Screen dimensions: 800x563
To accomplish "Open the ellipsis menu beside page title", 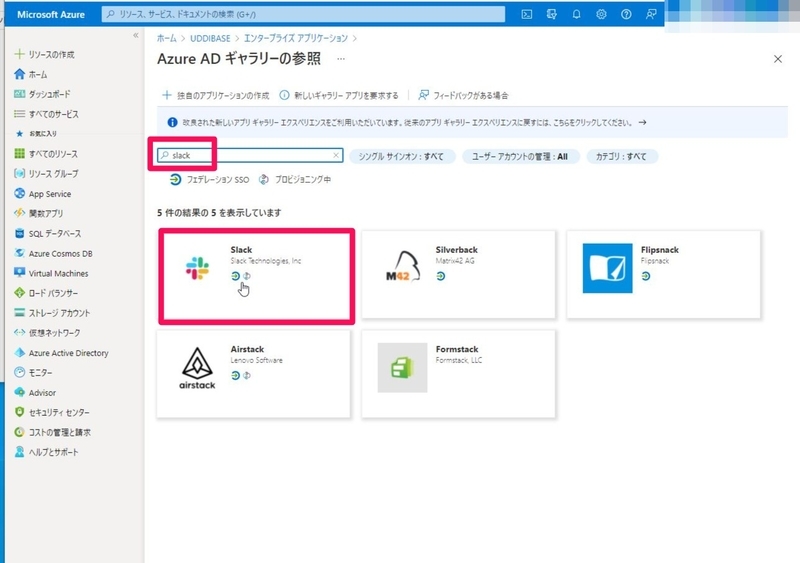I will pos(341,59).
